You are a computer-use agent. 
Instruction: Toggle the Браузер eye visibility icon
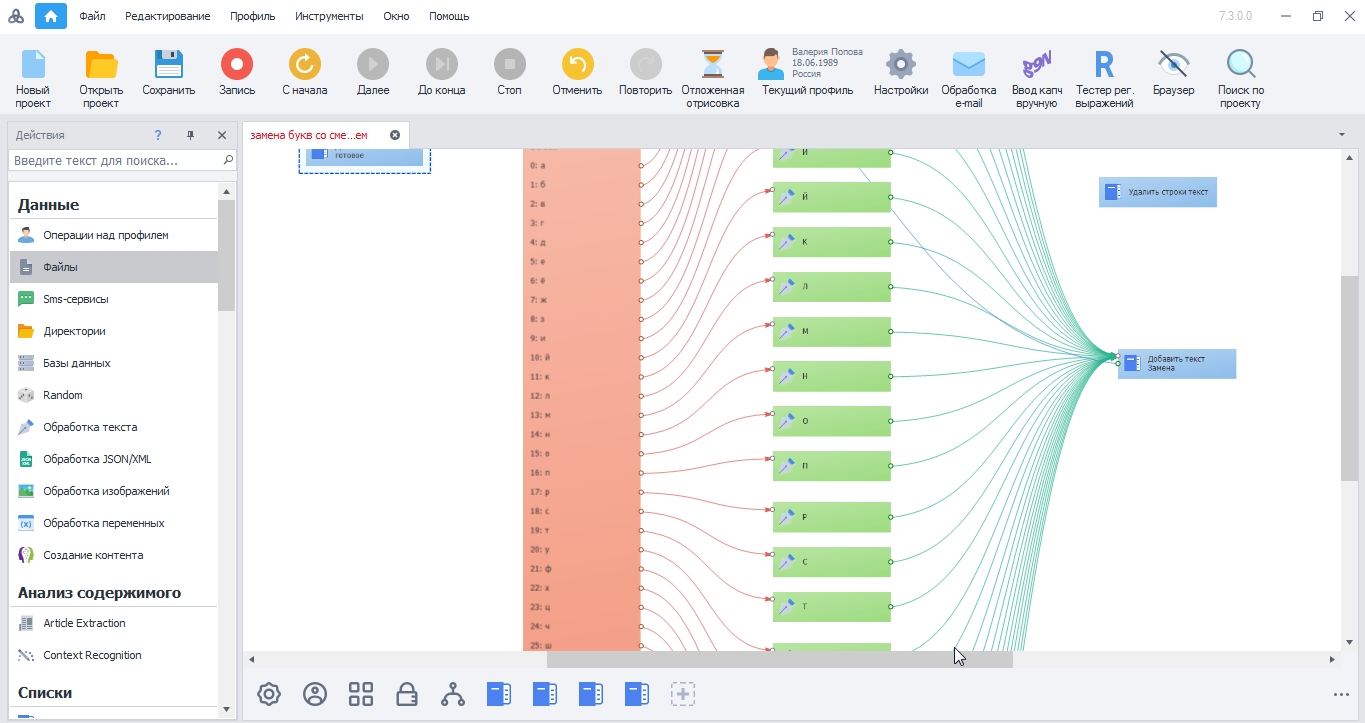[x=1173, y=66]
